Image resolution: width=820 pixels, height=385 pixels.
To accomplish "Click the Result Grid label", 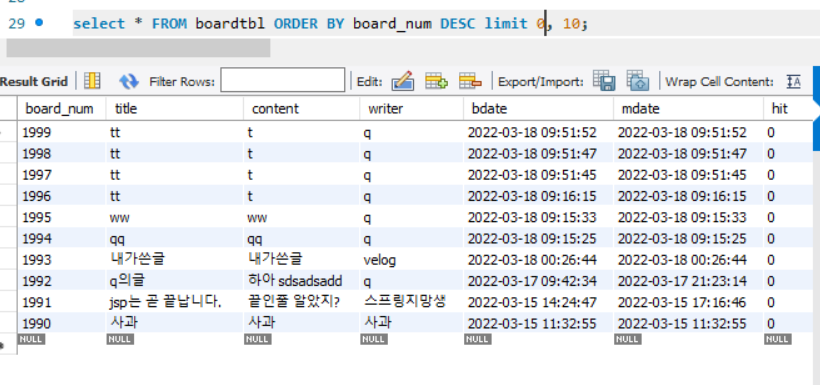I will tap(34, 82).
